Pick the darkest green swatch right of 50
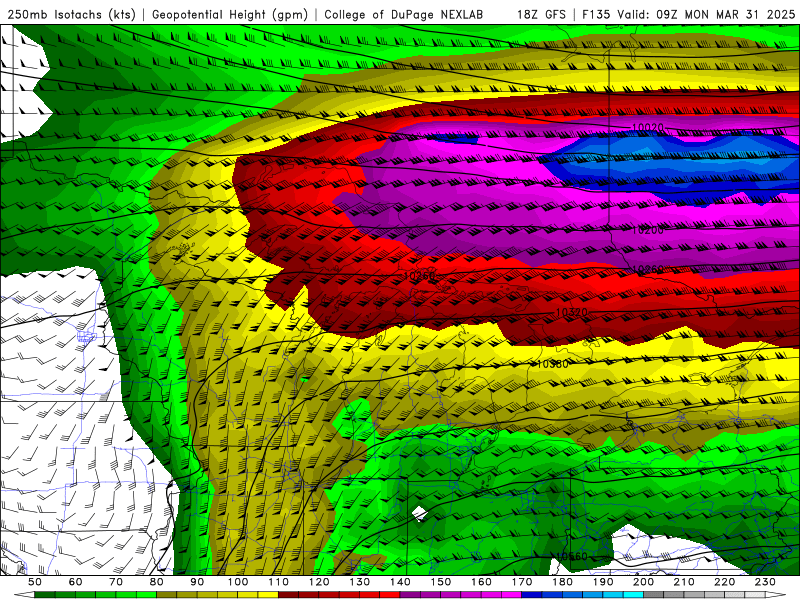This screenshot has height=600, width=800. 44,594
